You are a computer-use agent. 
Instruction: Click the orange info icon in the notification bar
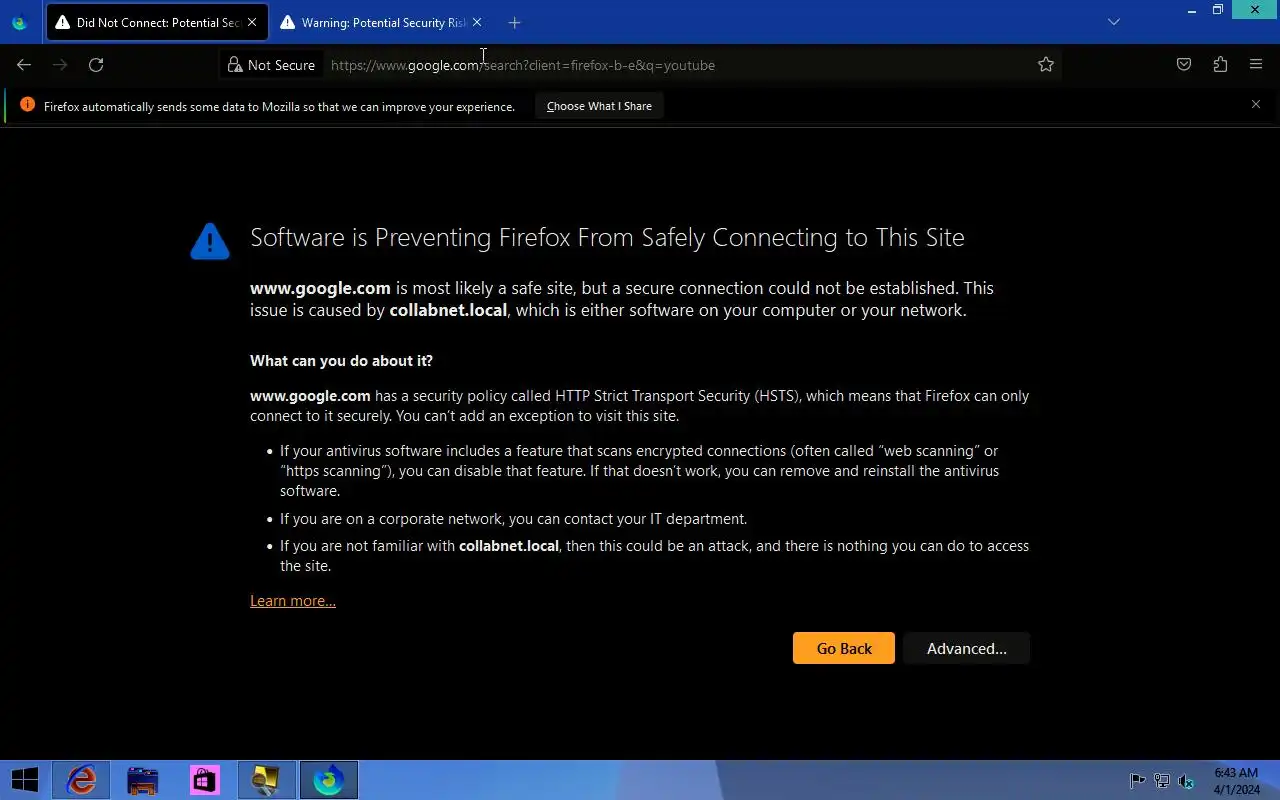click(x=27, y=105)
